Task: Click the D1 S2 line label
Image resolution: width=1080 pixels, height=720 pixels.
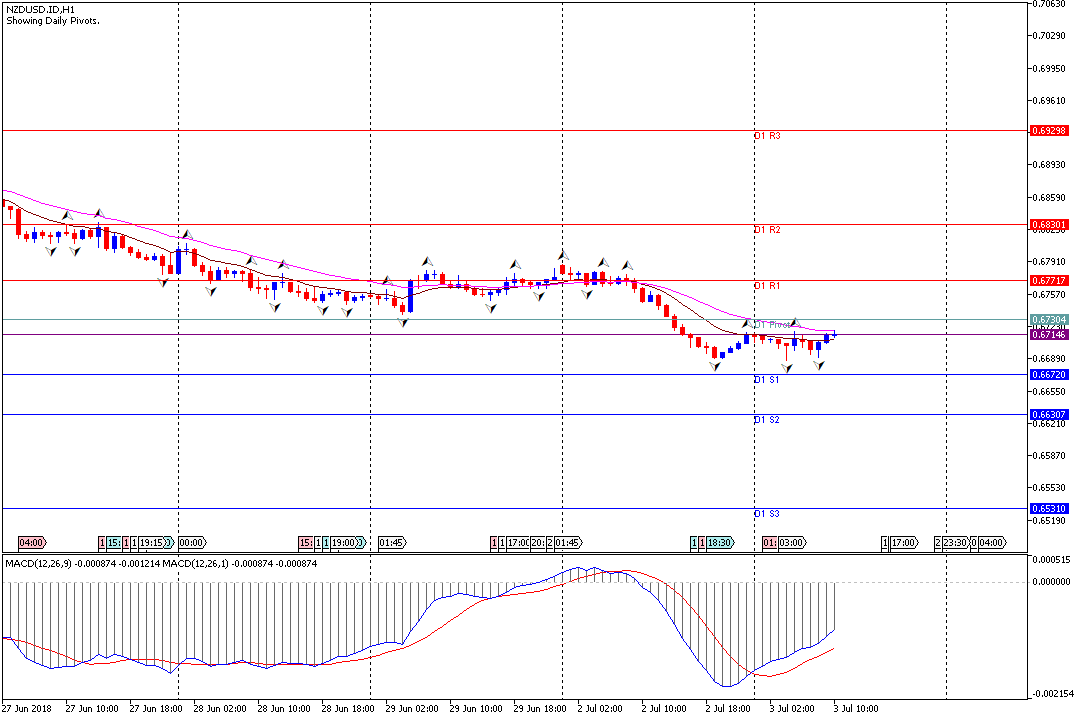Action: click(x=767, y=420)
